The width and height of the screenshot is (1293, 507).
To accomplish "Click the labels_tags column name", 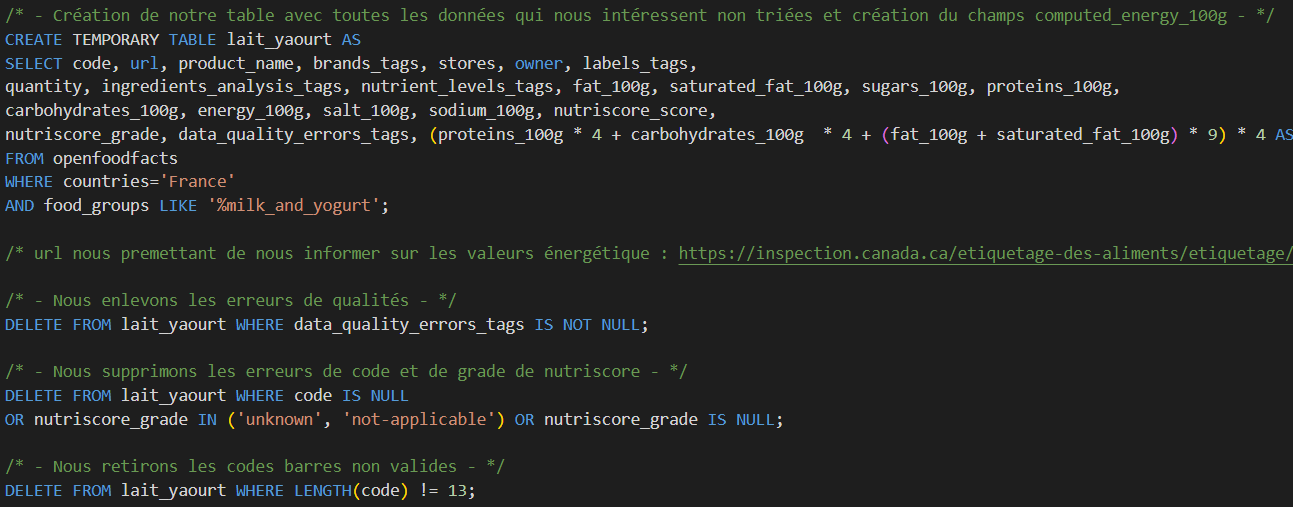I will 635,63.
